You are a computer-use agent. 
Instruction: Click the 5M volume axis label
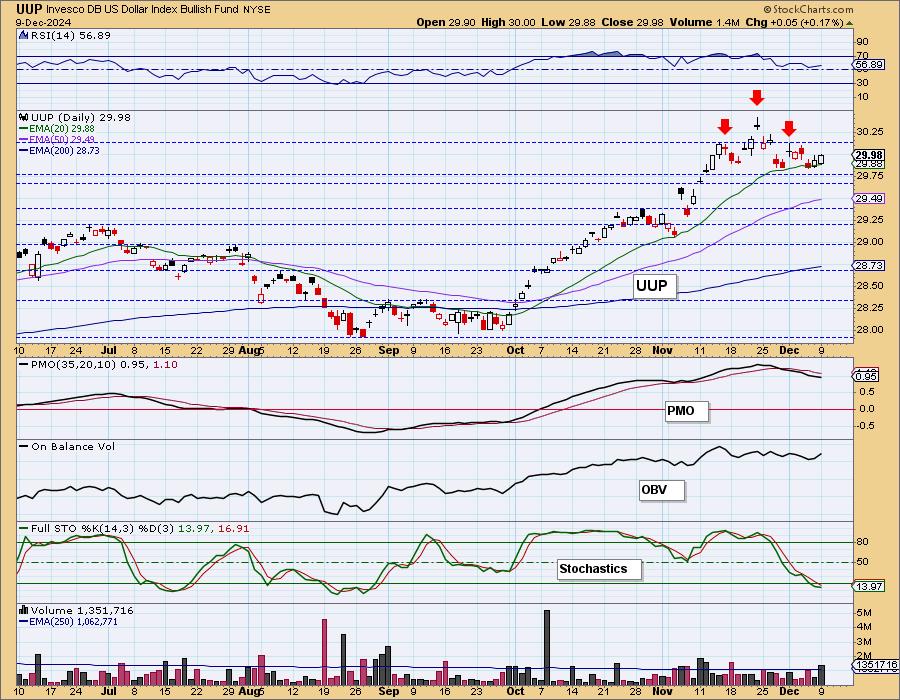pyautogui.click(x=864, y=613)
